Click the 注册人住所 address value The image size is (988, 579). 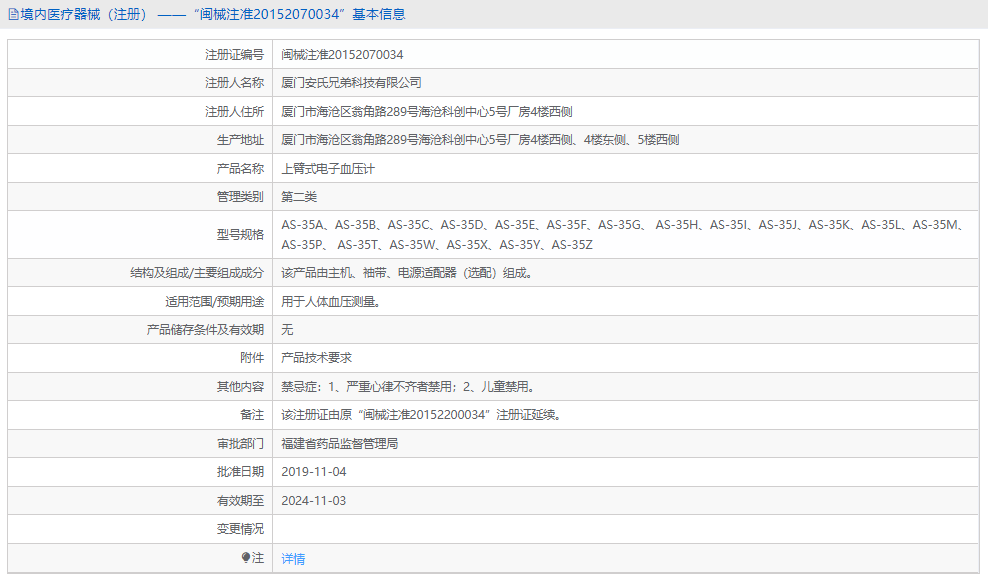point(427,112)
